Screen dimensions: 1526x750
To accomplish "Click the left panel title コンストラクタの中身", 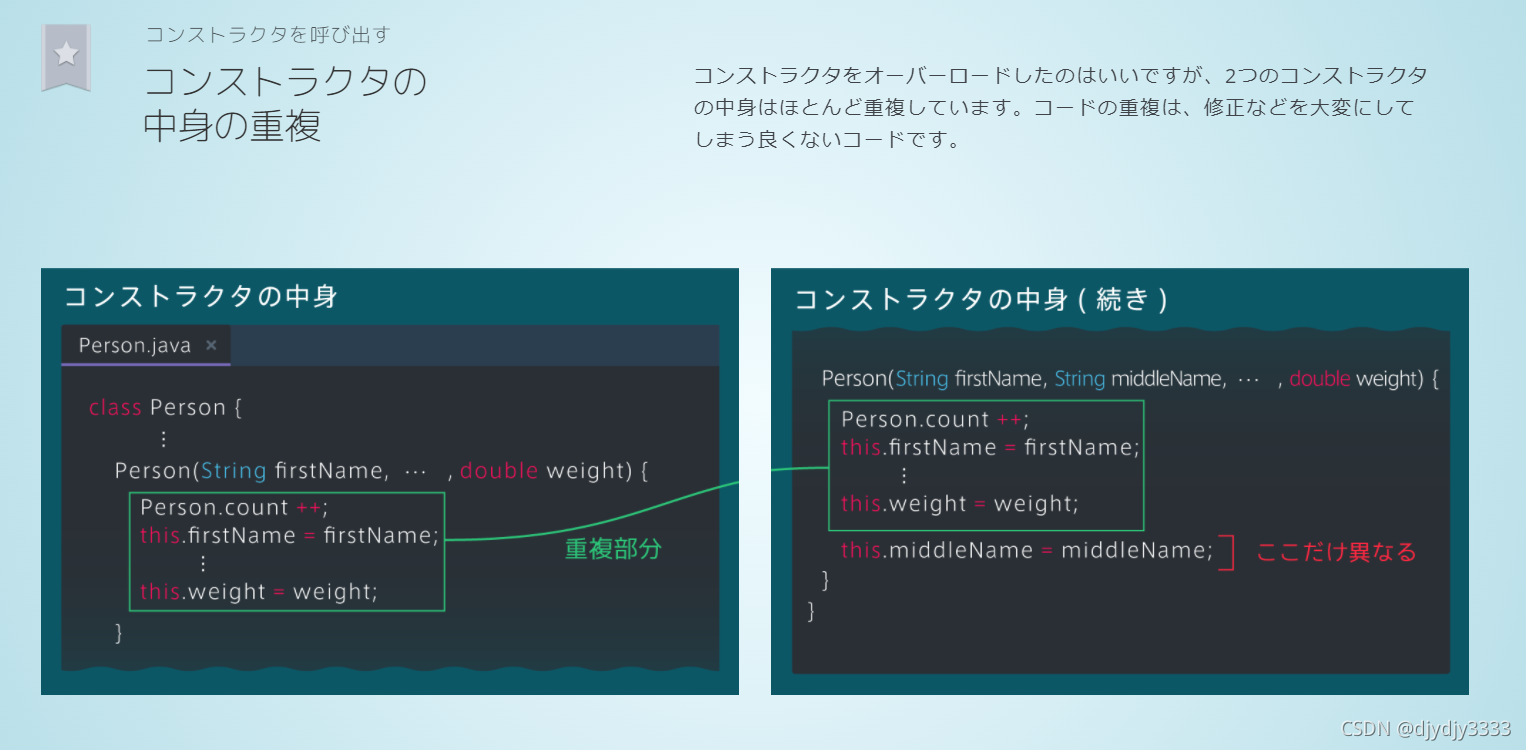I will pos(201,297).
